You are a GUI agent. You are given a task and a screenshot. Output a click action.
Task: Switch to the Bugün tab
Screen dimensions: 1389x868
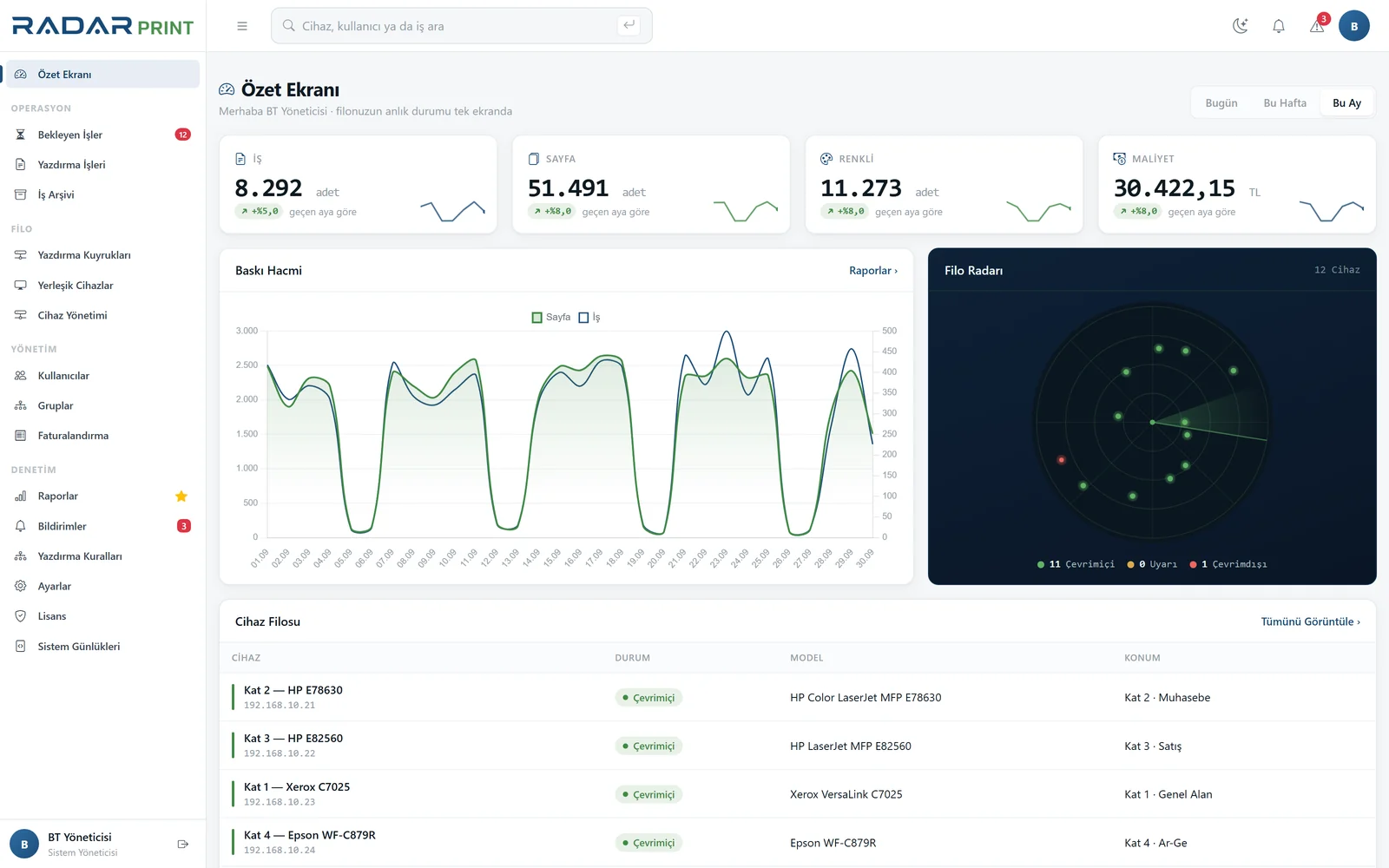tap(1221, 103)
